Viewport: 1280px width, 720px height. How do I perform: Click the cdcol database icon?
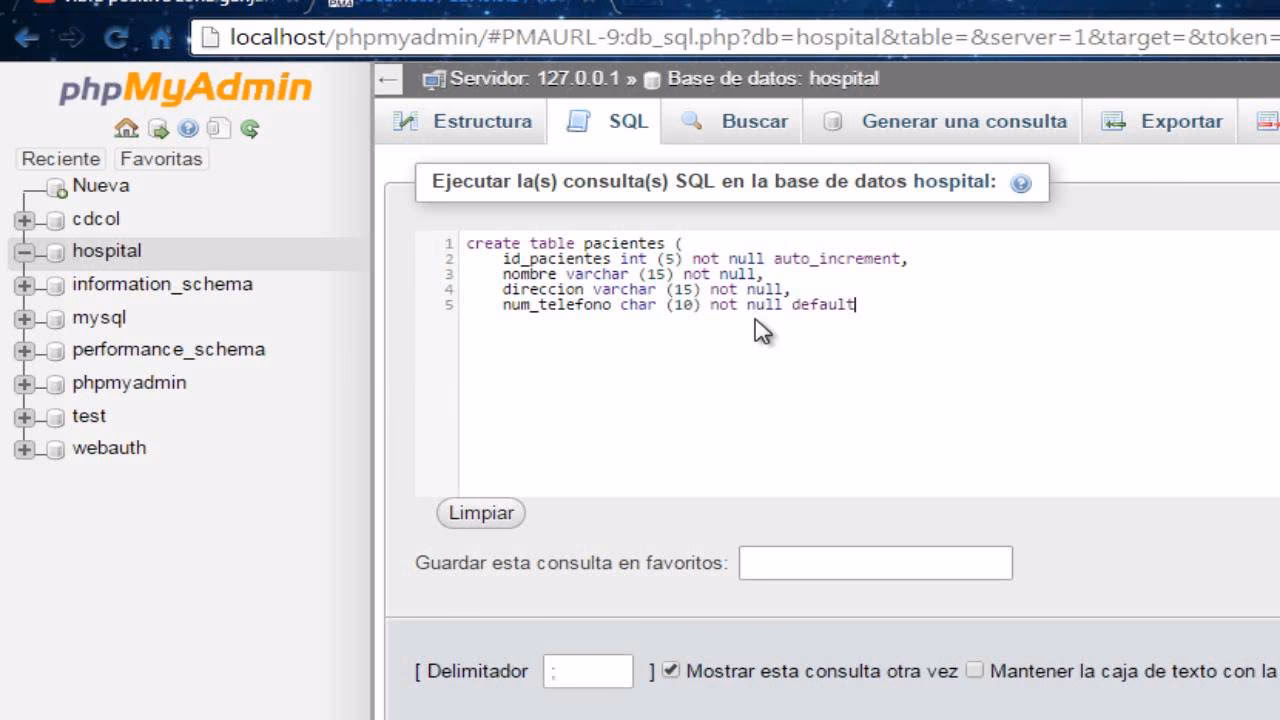click(x=56, y=220)
